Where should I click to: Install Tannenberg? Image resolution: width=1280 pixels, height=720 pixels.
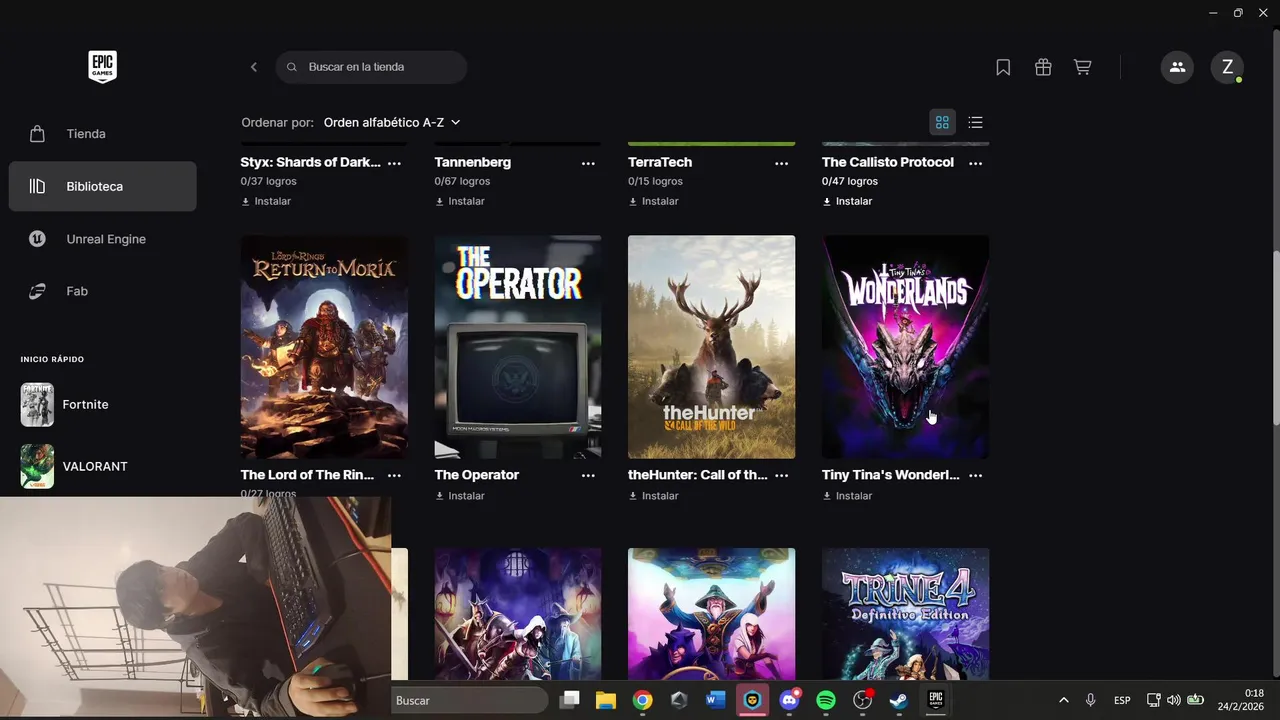click(460, 201)
